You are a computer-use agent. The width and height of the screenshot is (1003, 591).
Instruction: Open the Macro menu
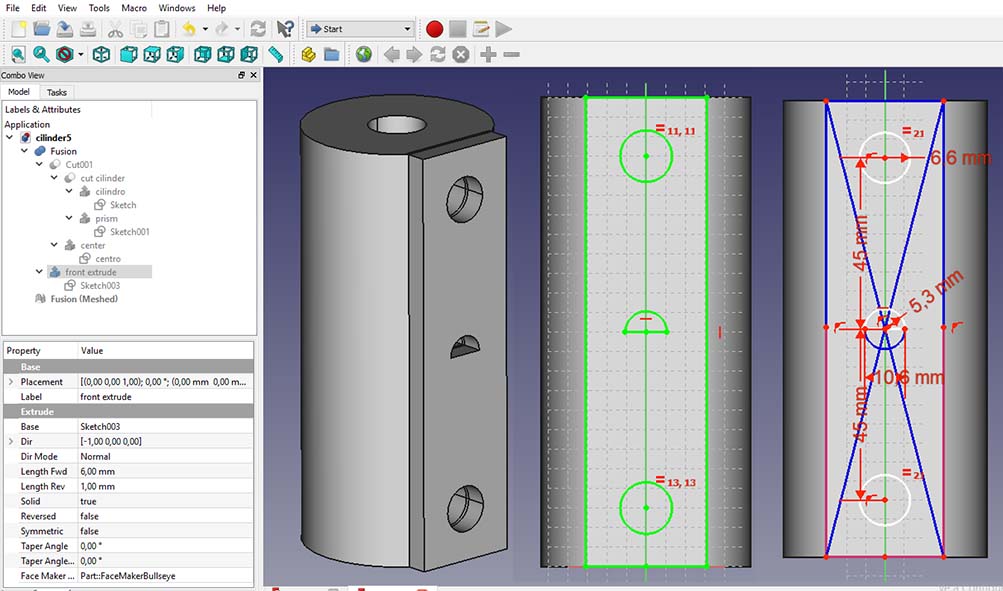click(134, 8)
